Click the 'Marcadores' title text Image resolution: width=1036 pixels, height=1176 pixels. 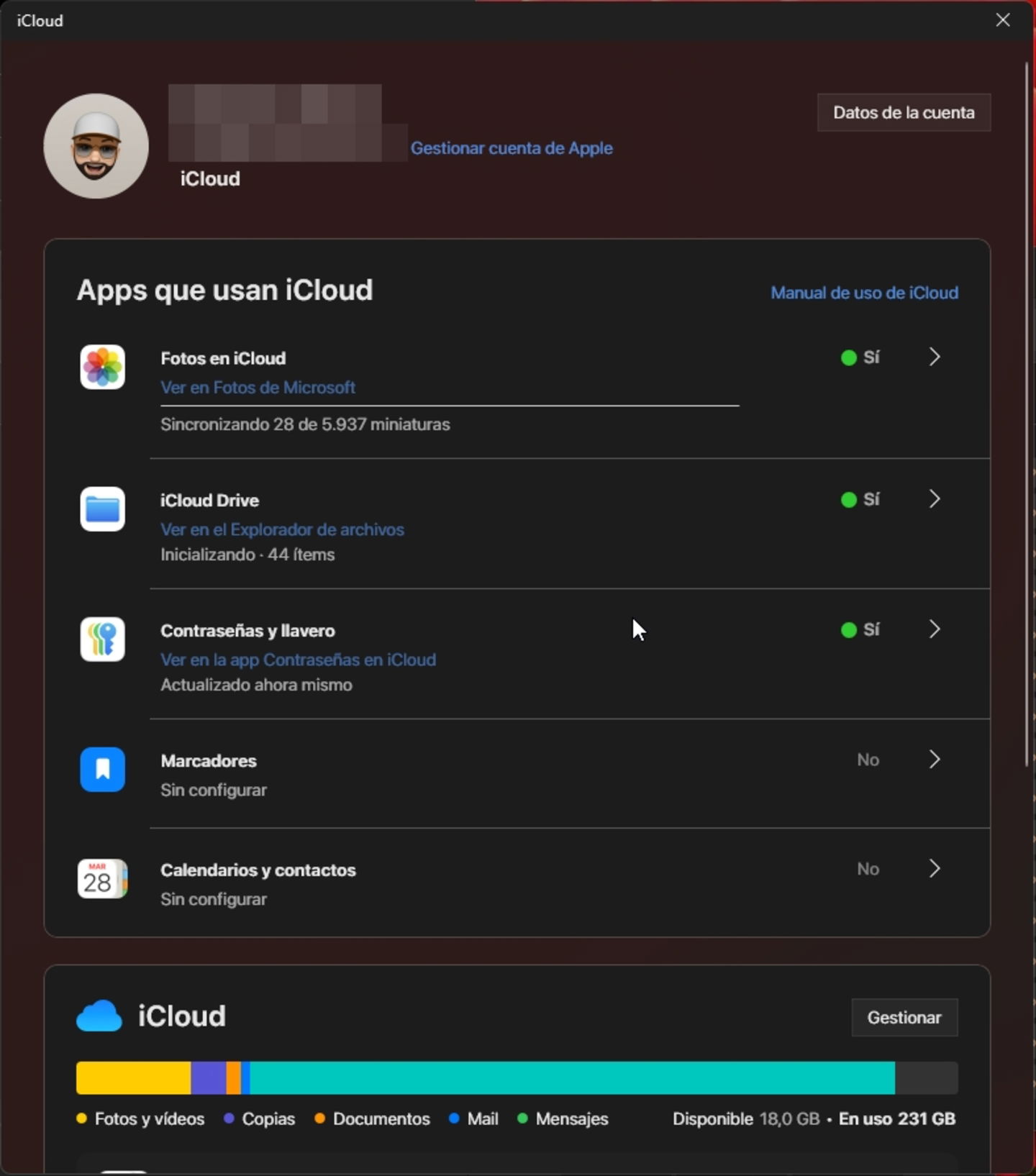[x=209, y=761]
